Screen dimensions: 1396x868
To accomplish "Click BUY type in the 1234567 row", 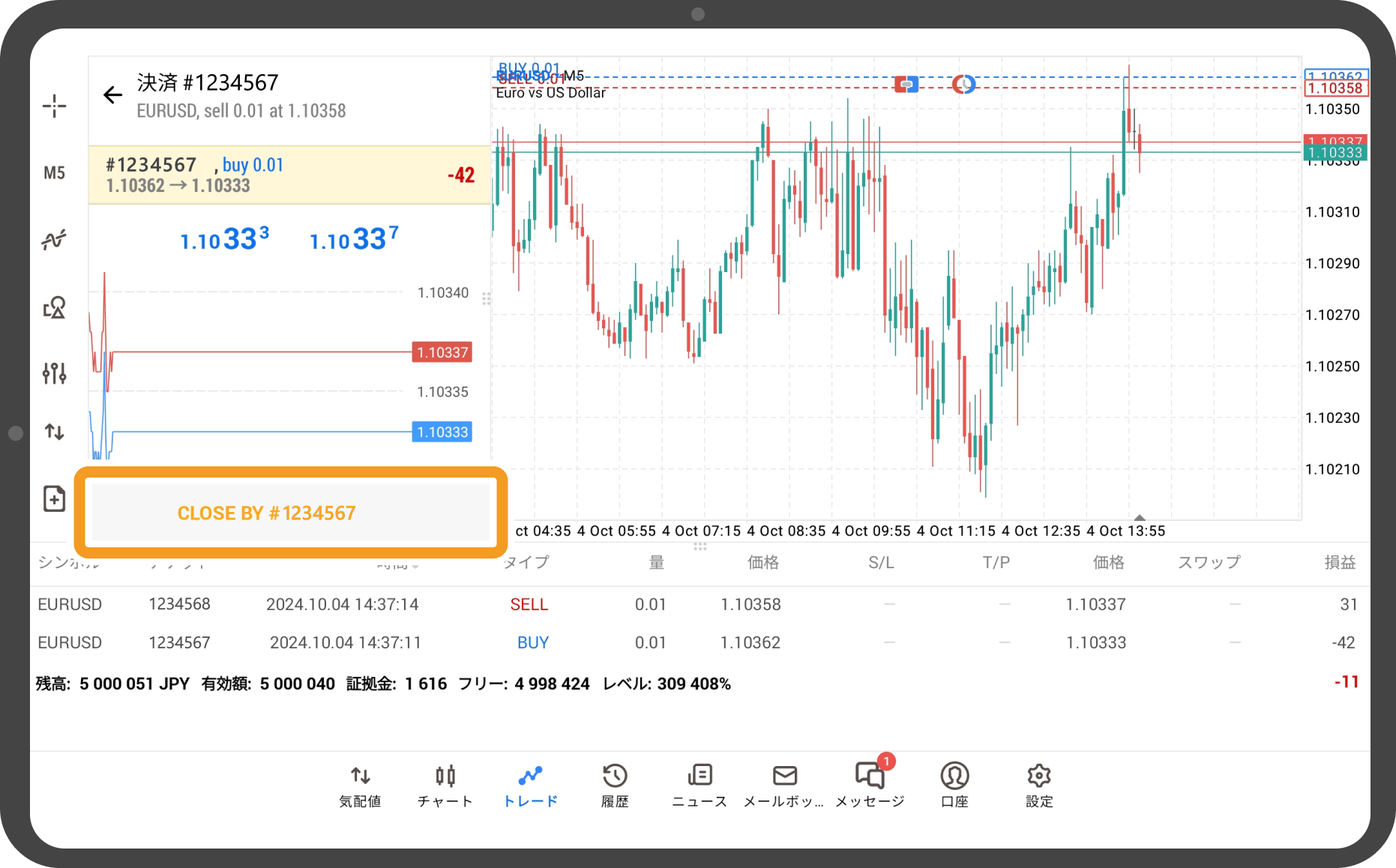I will pyautogui.click(x=533, y=642).
